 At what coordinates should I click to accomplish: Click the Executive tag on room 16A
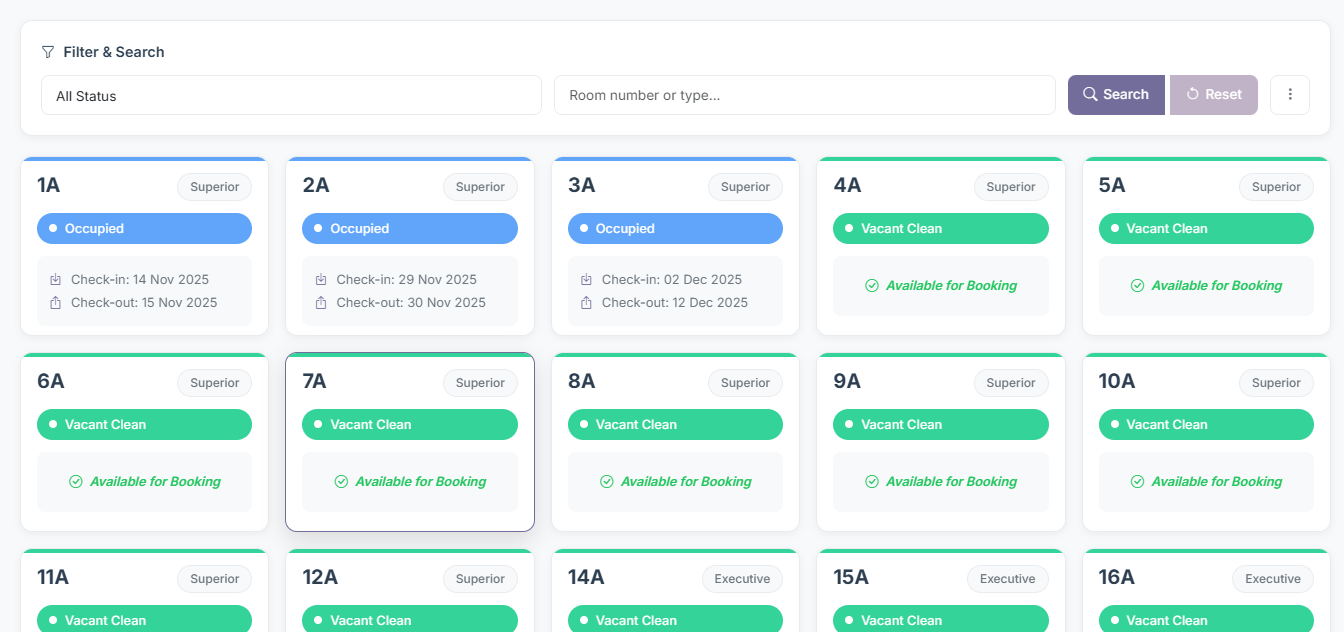click(1273, 579)
